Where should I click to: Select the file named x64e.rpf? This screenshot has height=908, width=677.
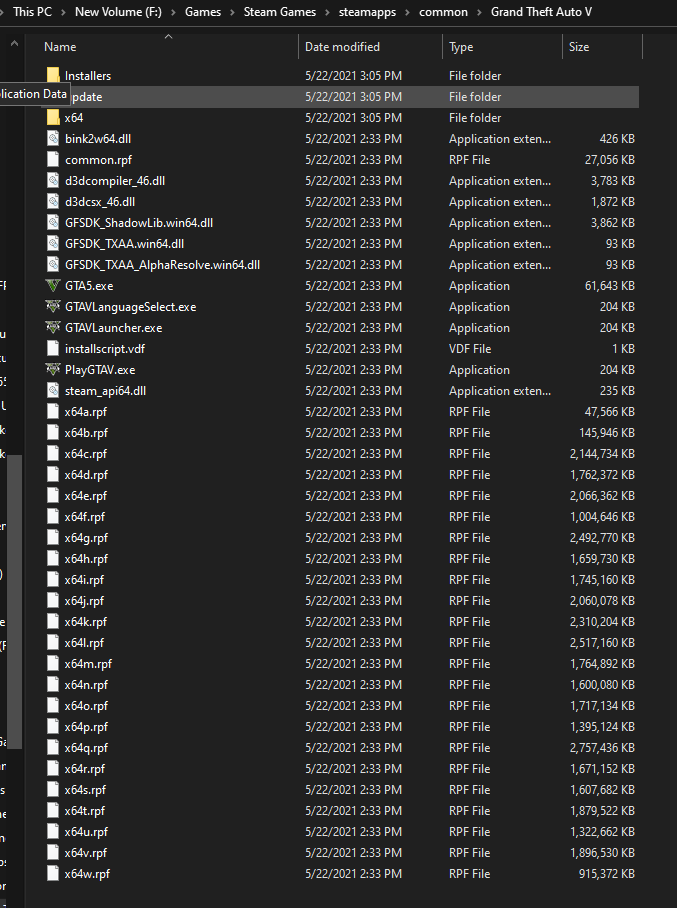click(x=86, y=496)
